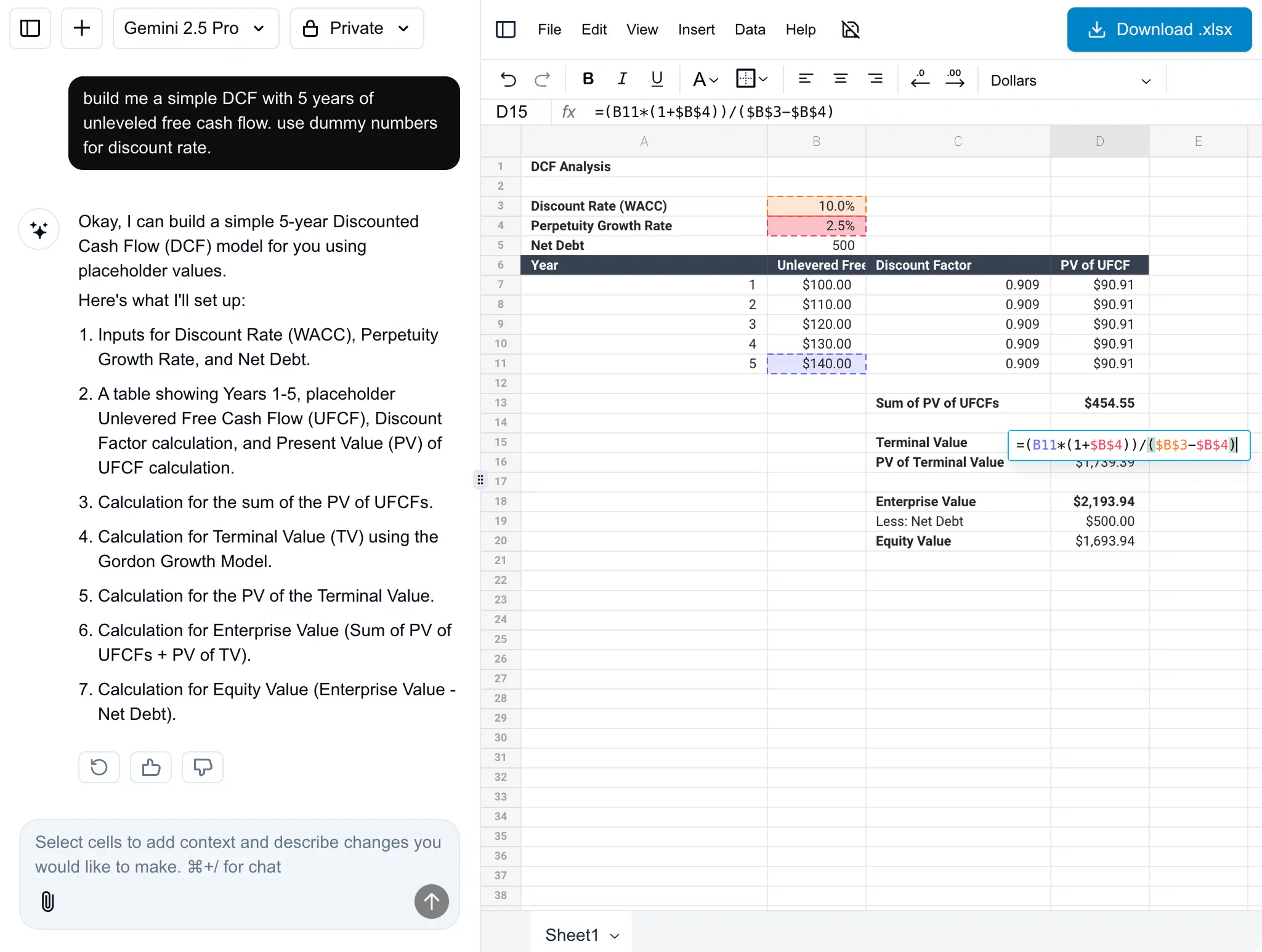Click the new chat plus icon
Viewport: 1262px width, 952px height.
pyautogui.click(x=81, y=28)
